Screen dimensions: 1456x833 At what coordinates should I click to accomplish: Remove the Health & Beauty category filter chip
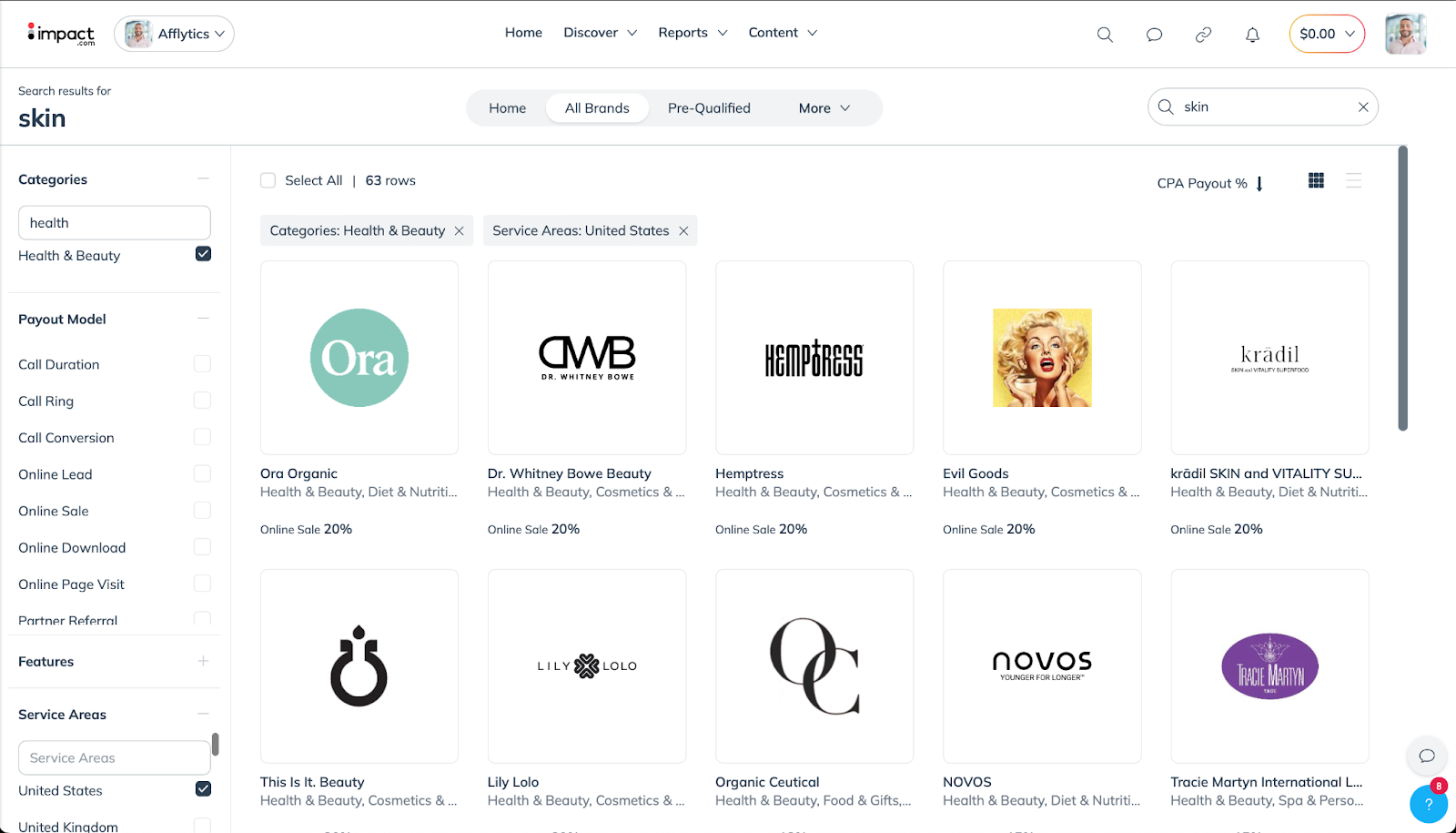[460, 231]
